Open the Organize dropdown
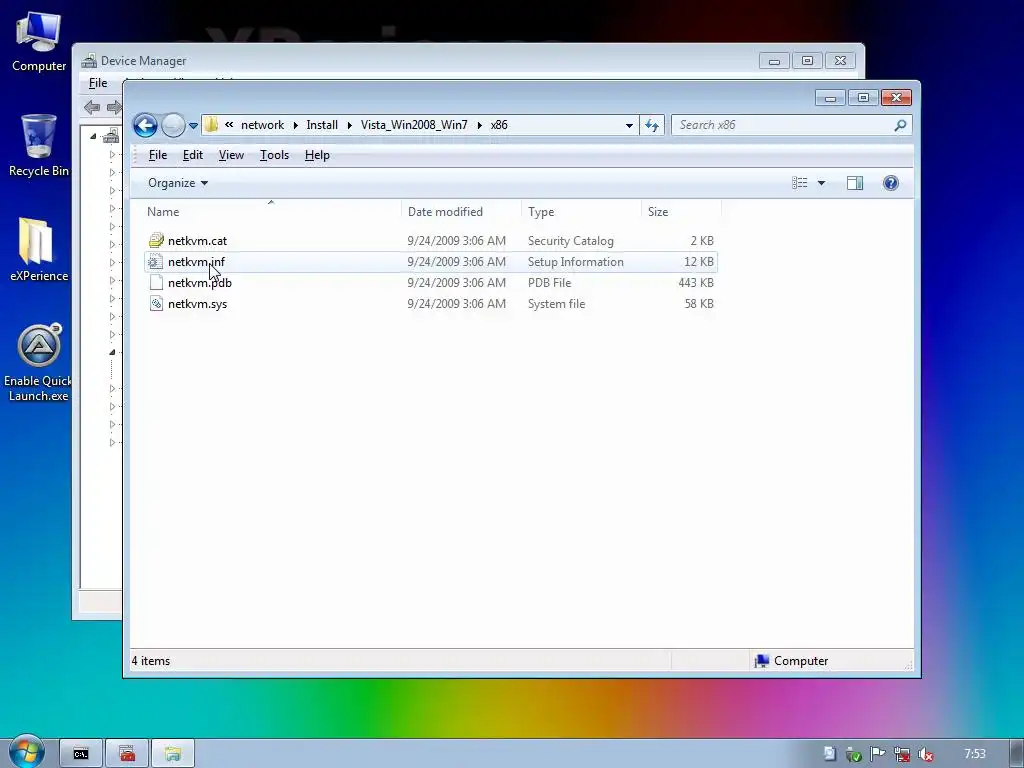Image resolution: width=1024 pixels, height=768 pixels. [178, 183]
